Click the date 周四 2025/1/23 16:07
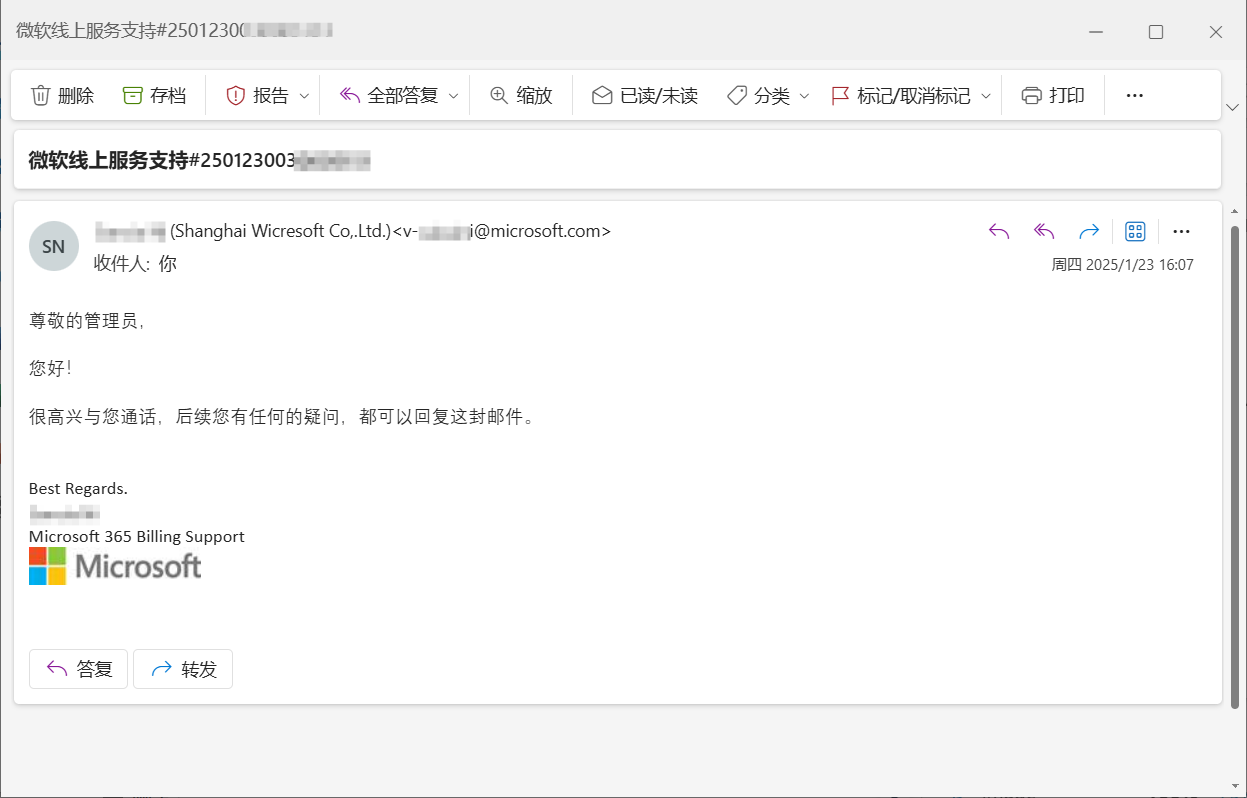This screenshot has height=798, width=1247. [x=1122, y=265]
